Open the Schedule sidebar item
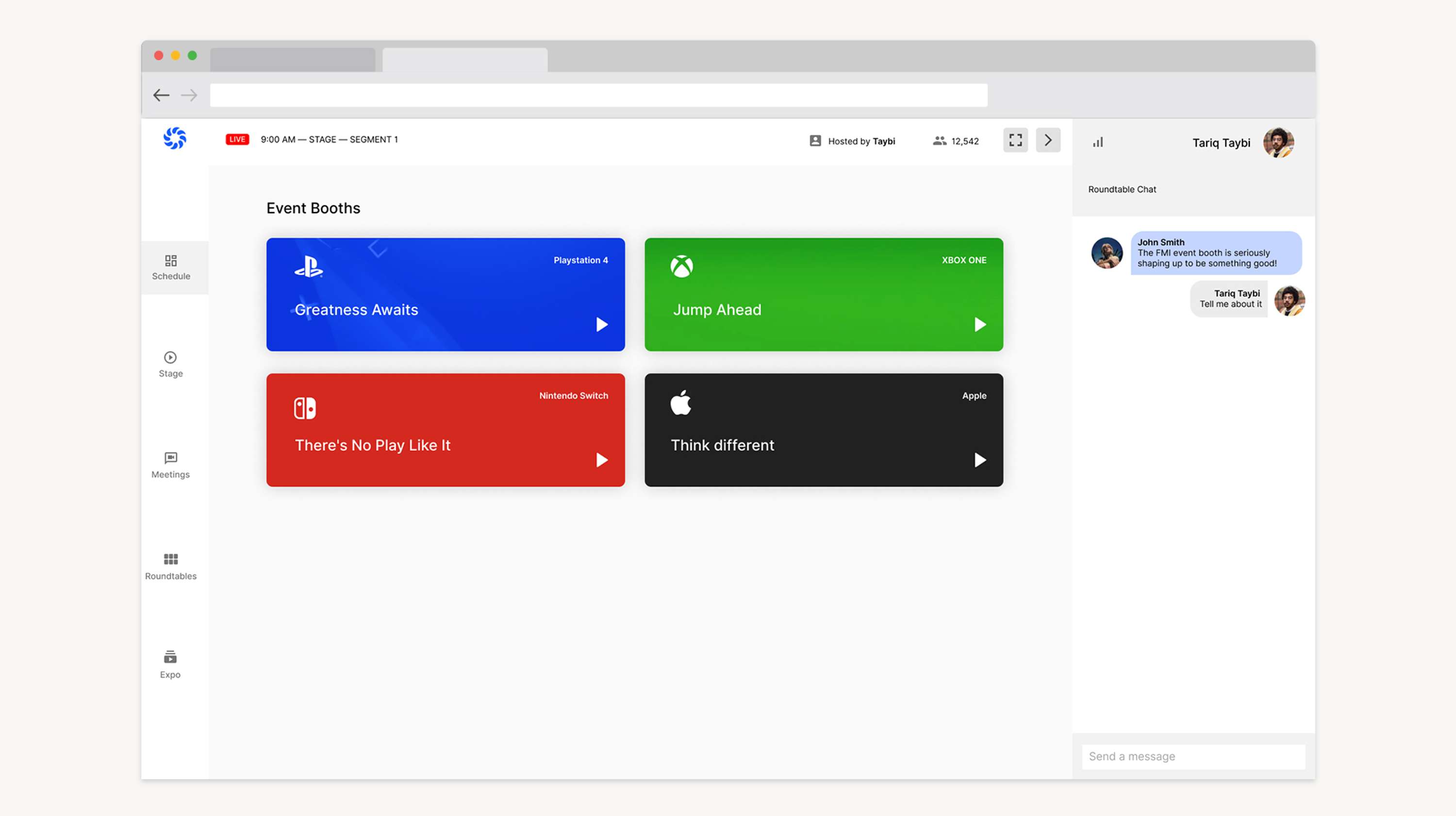The height and width of the screenshot is (816, 1456). click(175, 267)
